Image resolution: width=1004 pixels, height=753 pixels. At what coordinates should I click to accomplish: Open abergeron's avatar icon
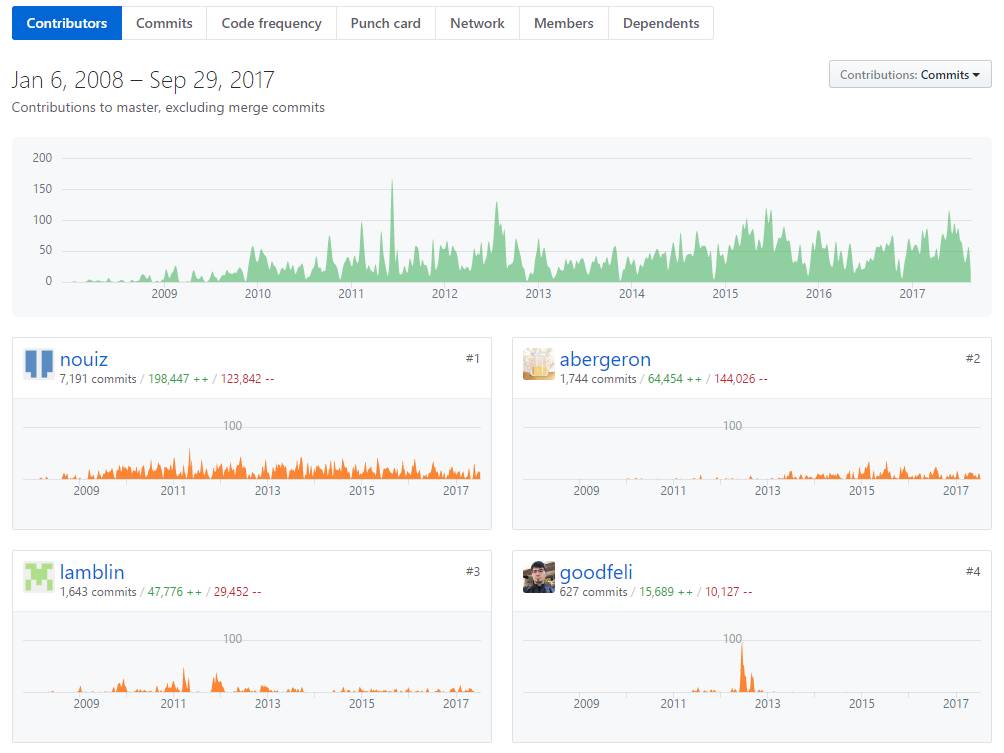click(x=538, y=364)
